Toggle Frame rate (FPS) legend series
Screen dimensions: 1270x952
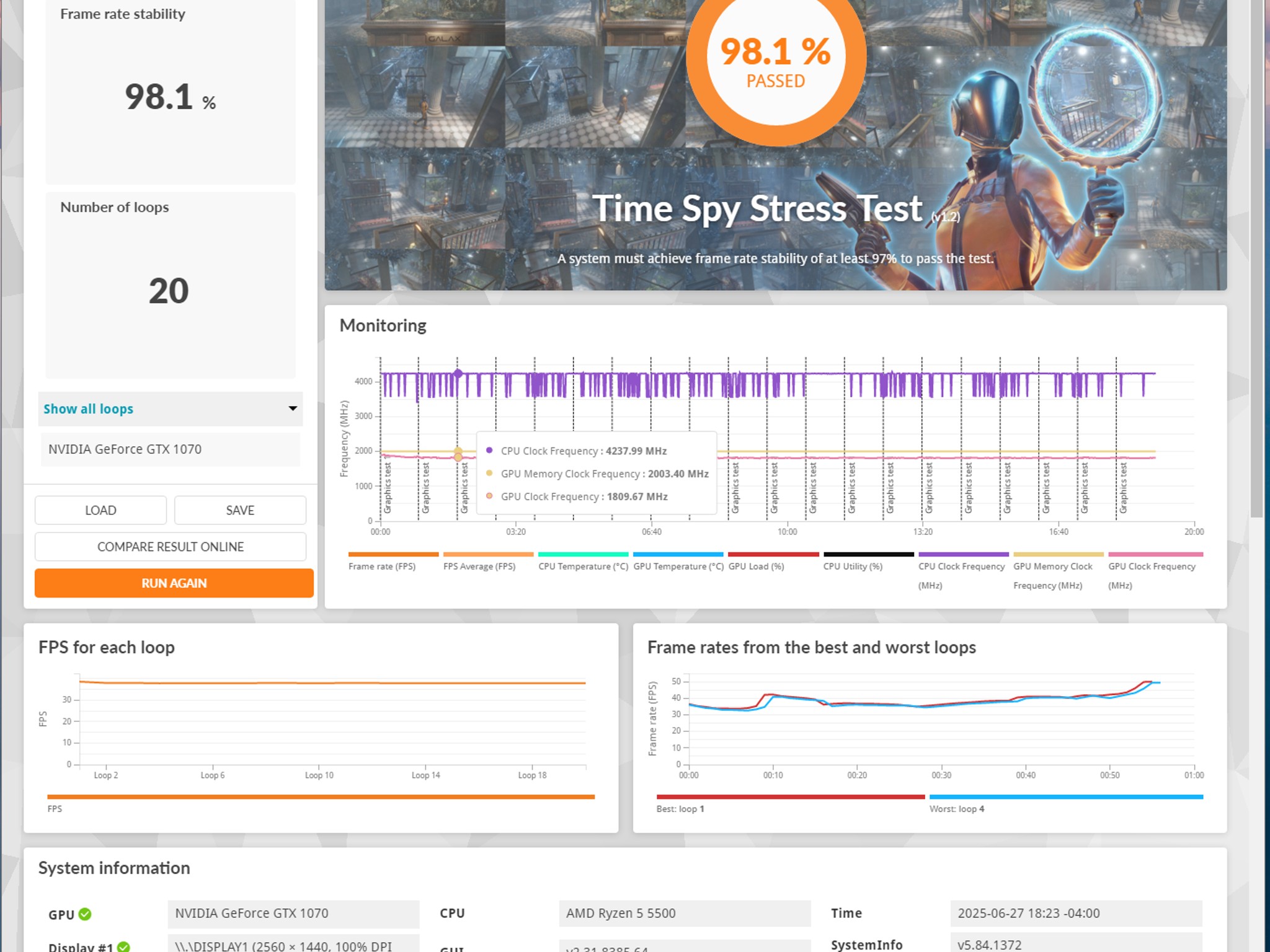[x=393, y=561]
